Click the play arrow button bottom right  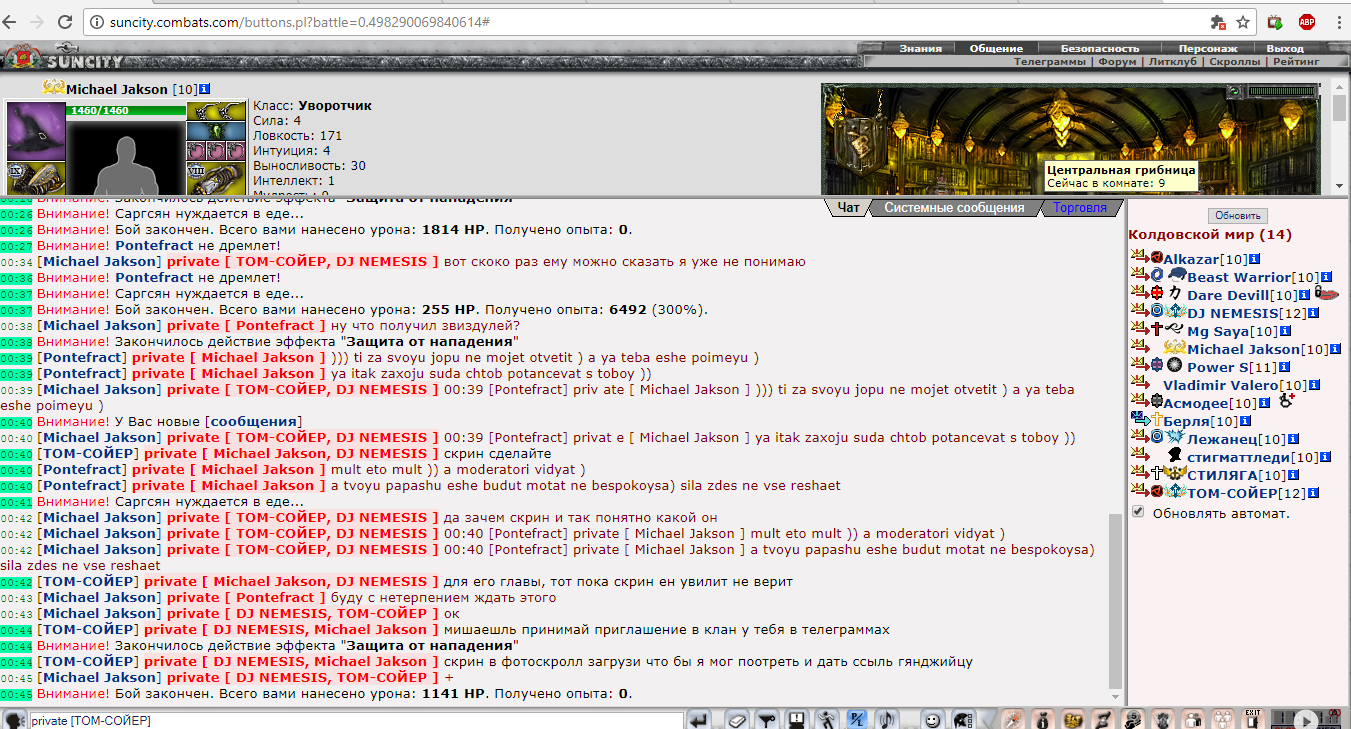click(1308, 720)
